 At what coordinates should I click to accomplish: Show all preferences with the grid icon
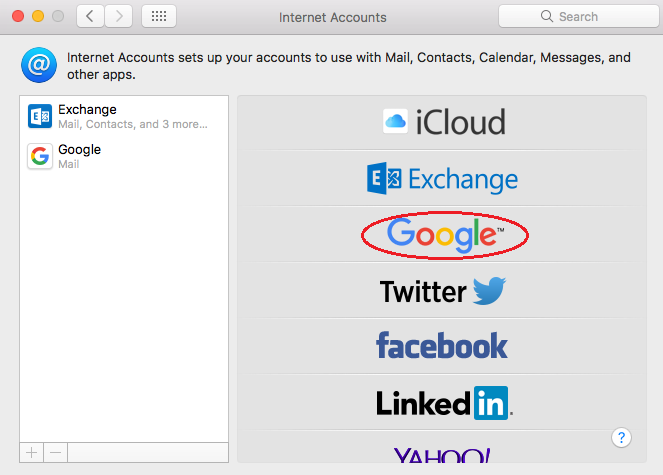159,16
